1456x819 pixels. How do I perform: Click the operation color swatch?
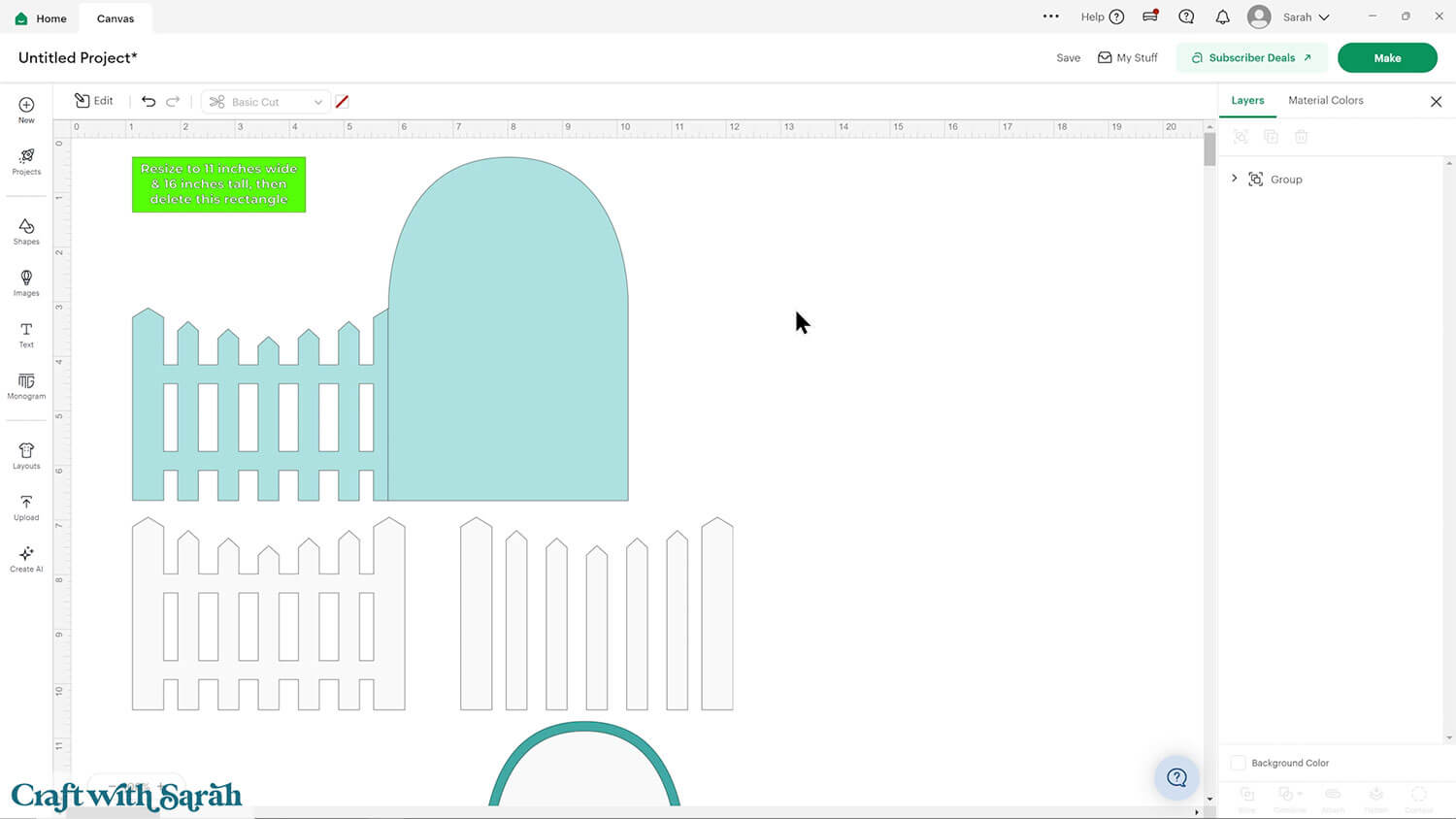(342, 102)
